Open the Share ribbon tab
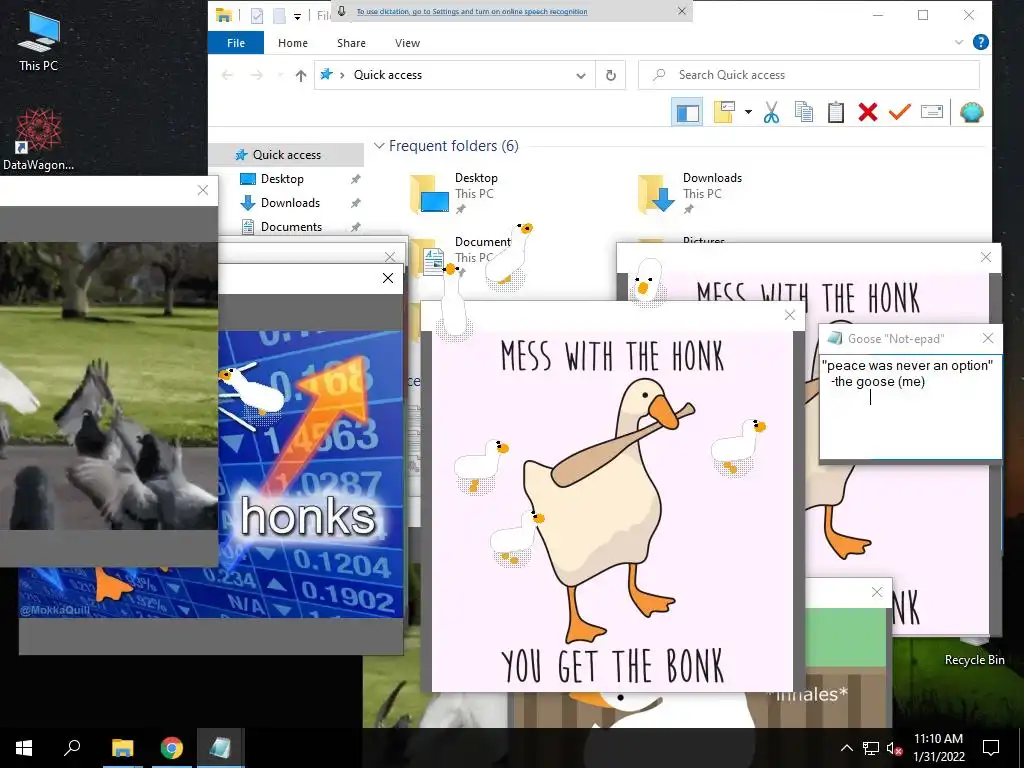1024x768 pixels. (x=351, y=43)
